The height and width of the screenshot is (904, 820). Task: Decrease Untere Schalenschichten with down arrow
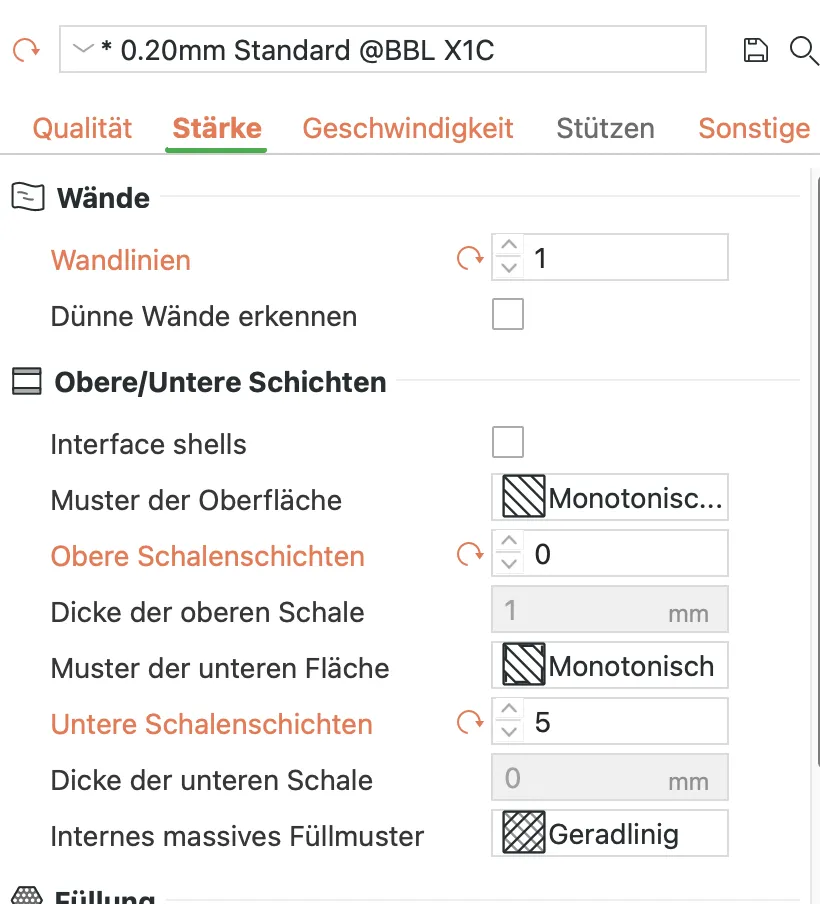click(x=509, y=732)
